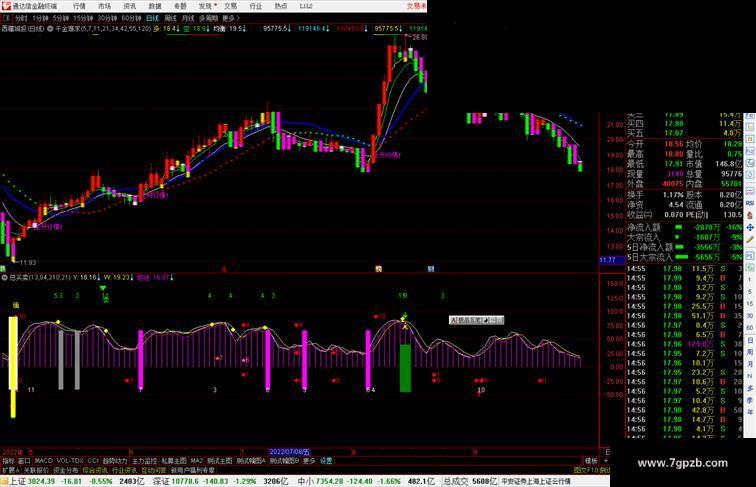The height and width of the screenshot is (487, 756).
Task: Click the 通达信 app logo icon
Action: click(x=6, y=6)
